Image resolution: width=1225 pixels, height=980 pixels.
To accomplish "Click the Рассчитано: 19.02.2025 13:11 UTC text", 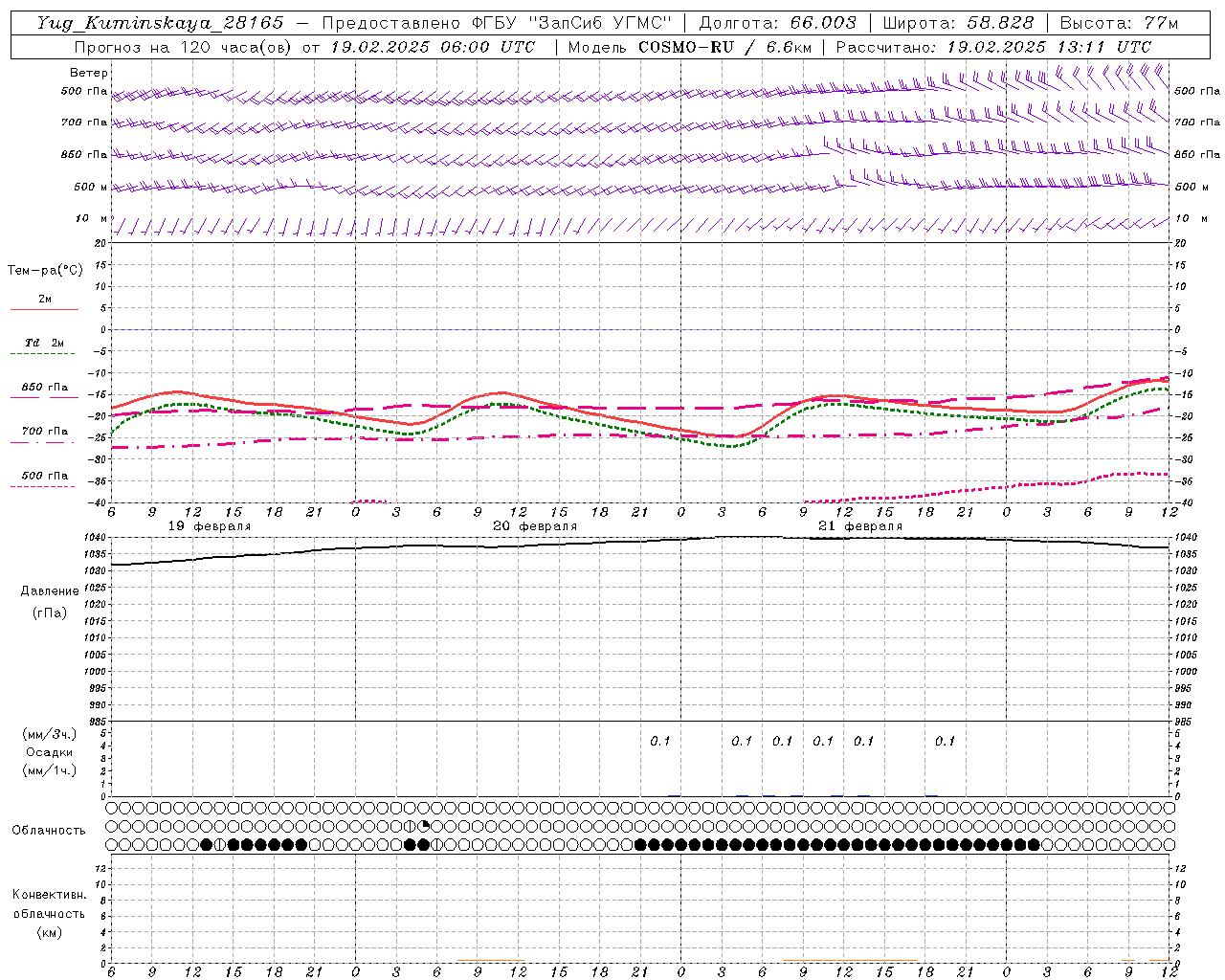I will point(993,47).
